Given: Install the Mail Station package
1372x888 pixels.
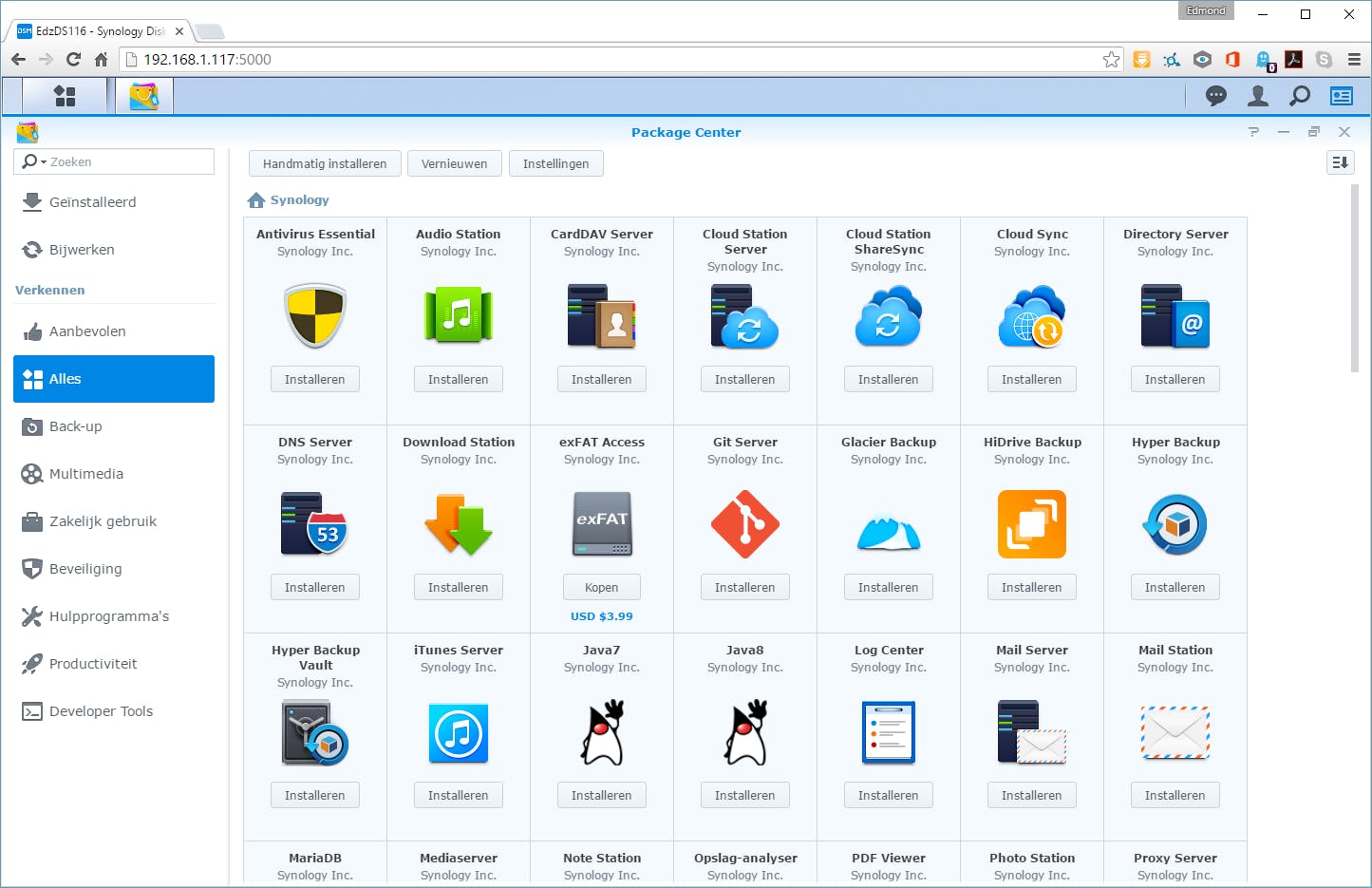Looking at the screenshot, I should (1175, 795).
